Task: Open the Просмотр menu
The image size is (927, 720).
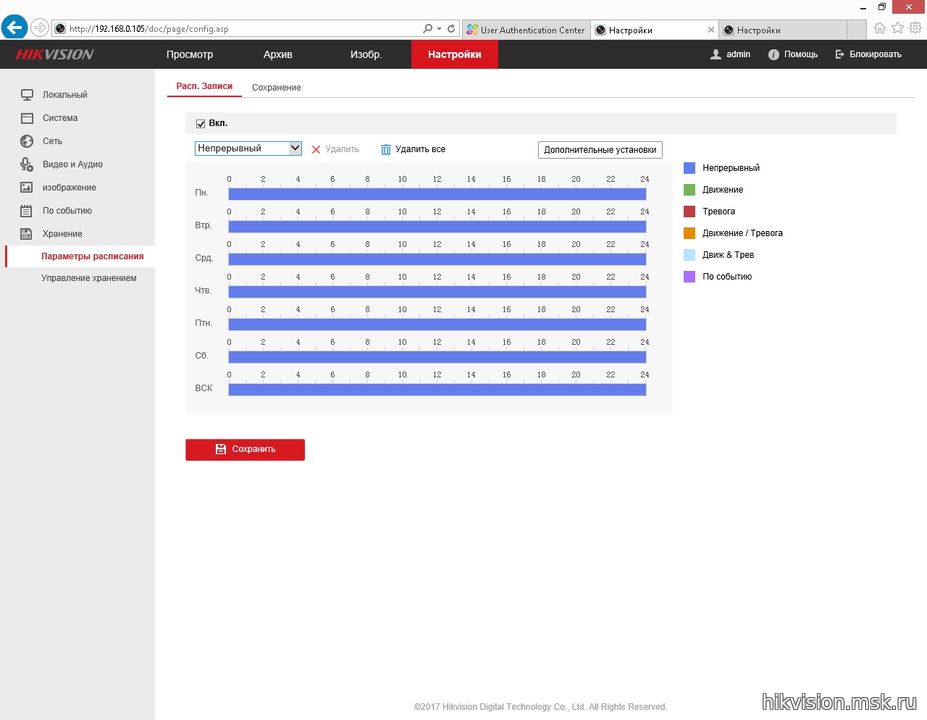Action: [x=190, y=54]
